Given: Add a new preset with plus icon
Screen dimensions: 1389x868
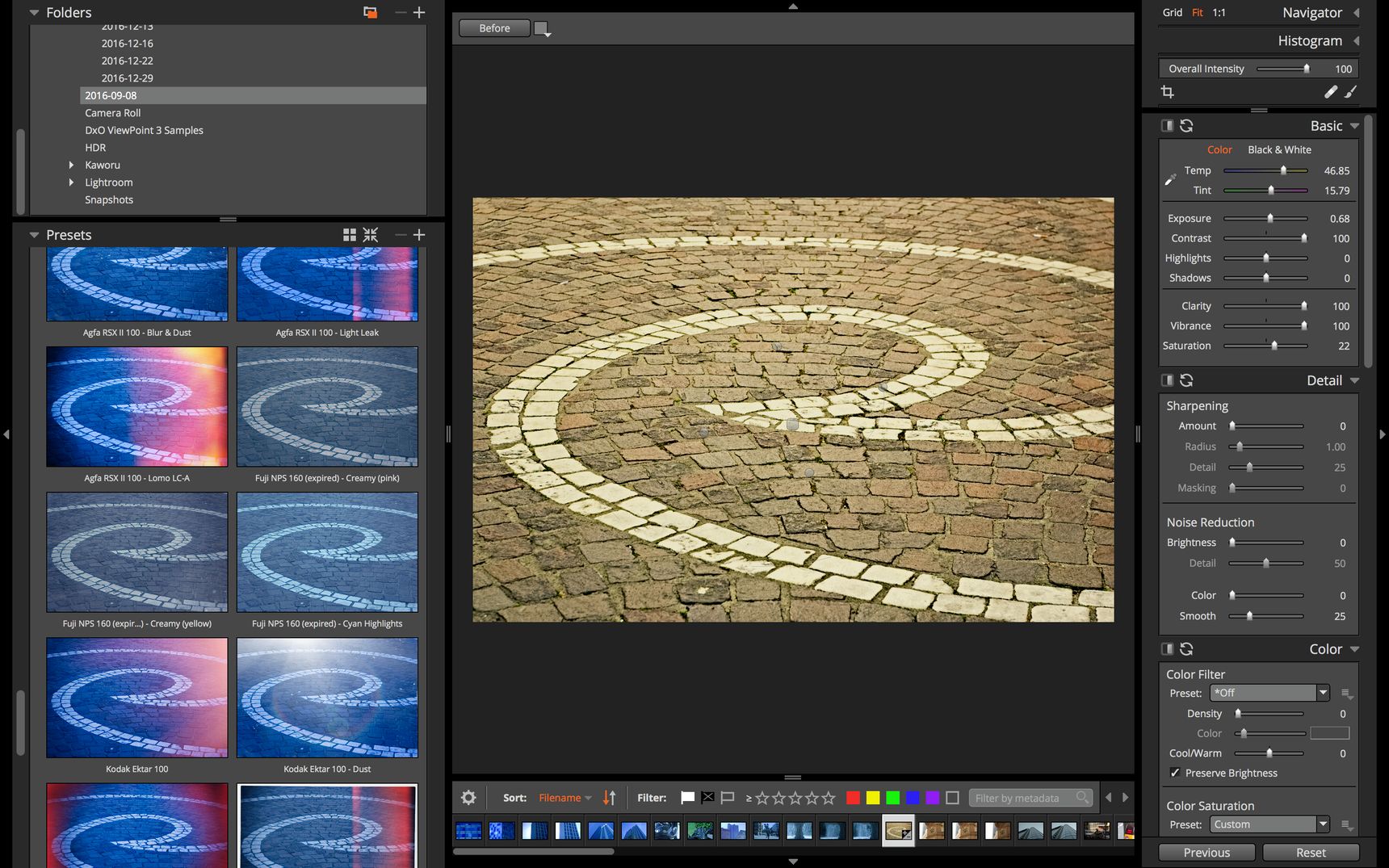Looking at the screenshot, I should (419, 235).
